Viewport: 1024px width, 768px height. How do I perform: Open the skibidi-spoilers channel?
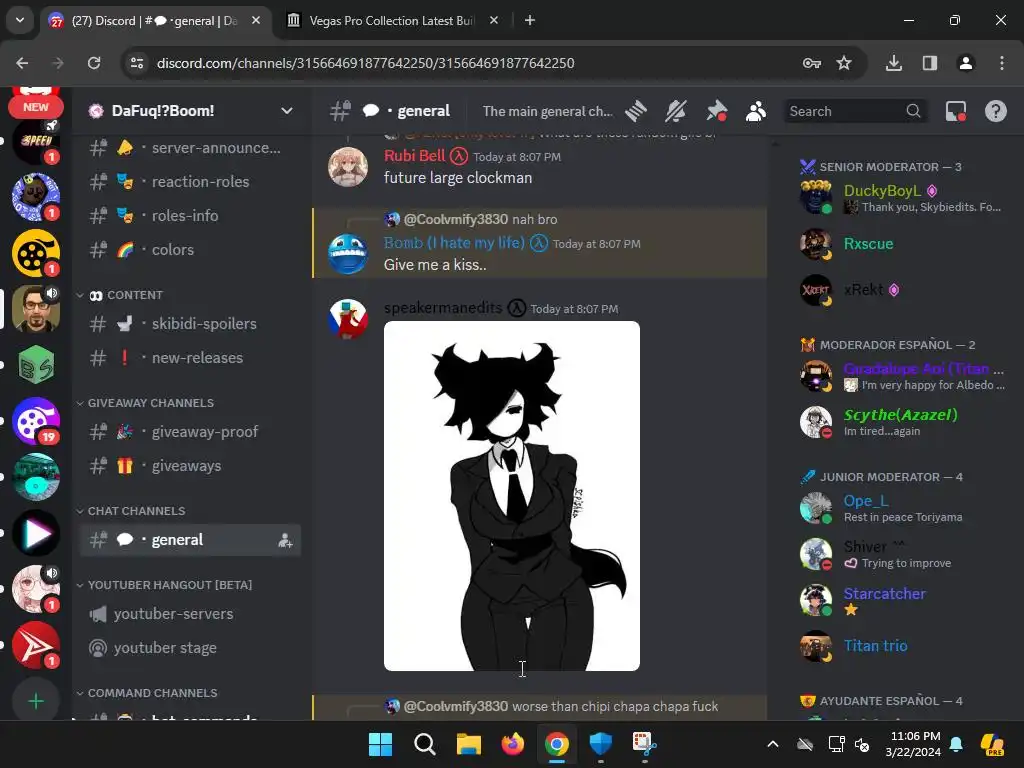coord(190,324)
